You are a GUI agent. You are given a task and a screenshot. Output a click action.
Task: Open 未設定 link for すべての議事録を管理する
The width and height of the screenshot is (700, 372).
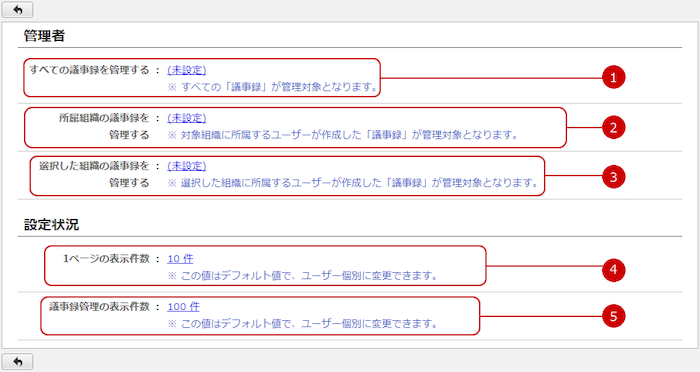tap(187, 70)
